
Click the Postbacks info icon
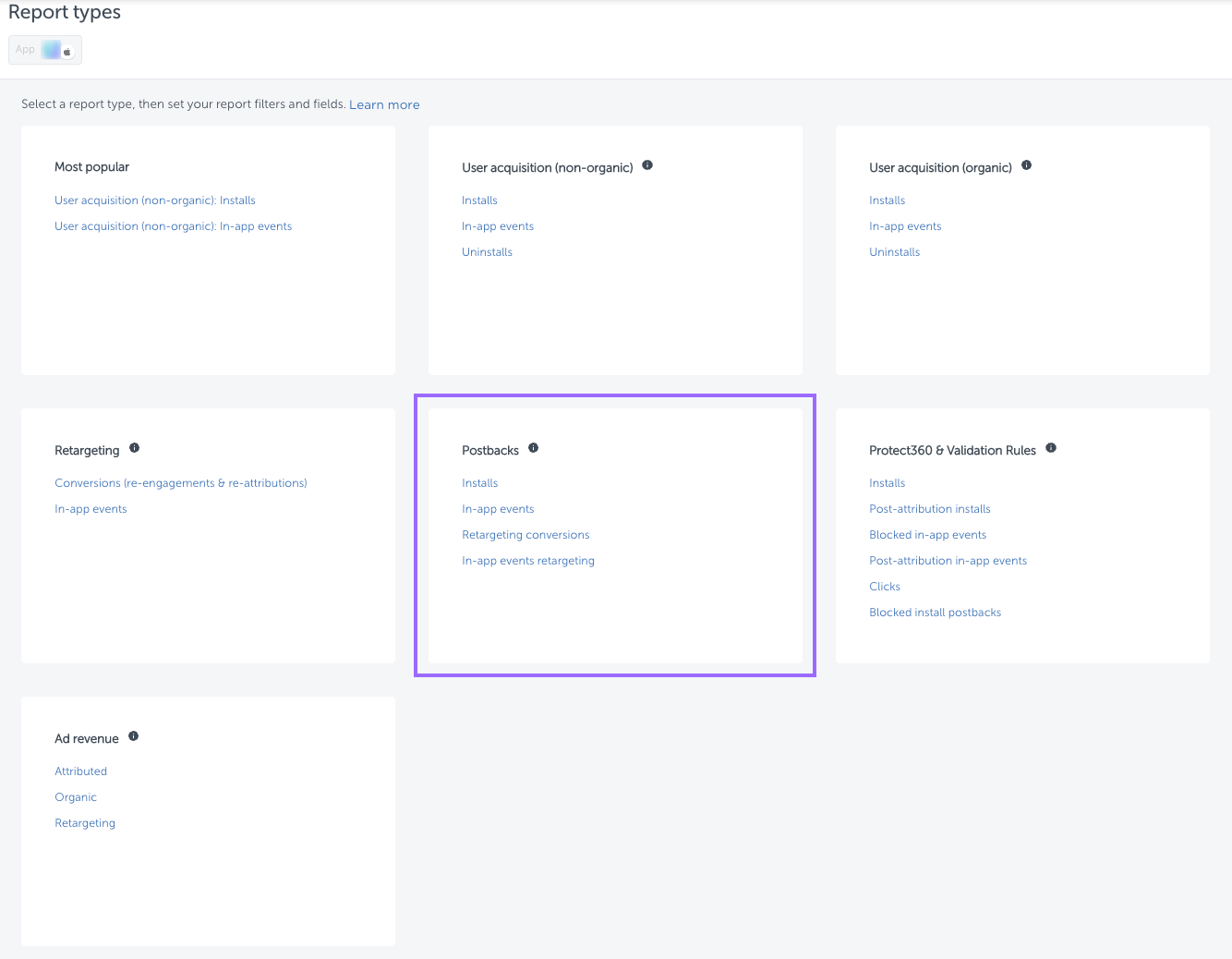coord(533,448)
